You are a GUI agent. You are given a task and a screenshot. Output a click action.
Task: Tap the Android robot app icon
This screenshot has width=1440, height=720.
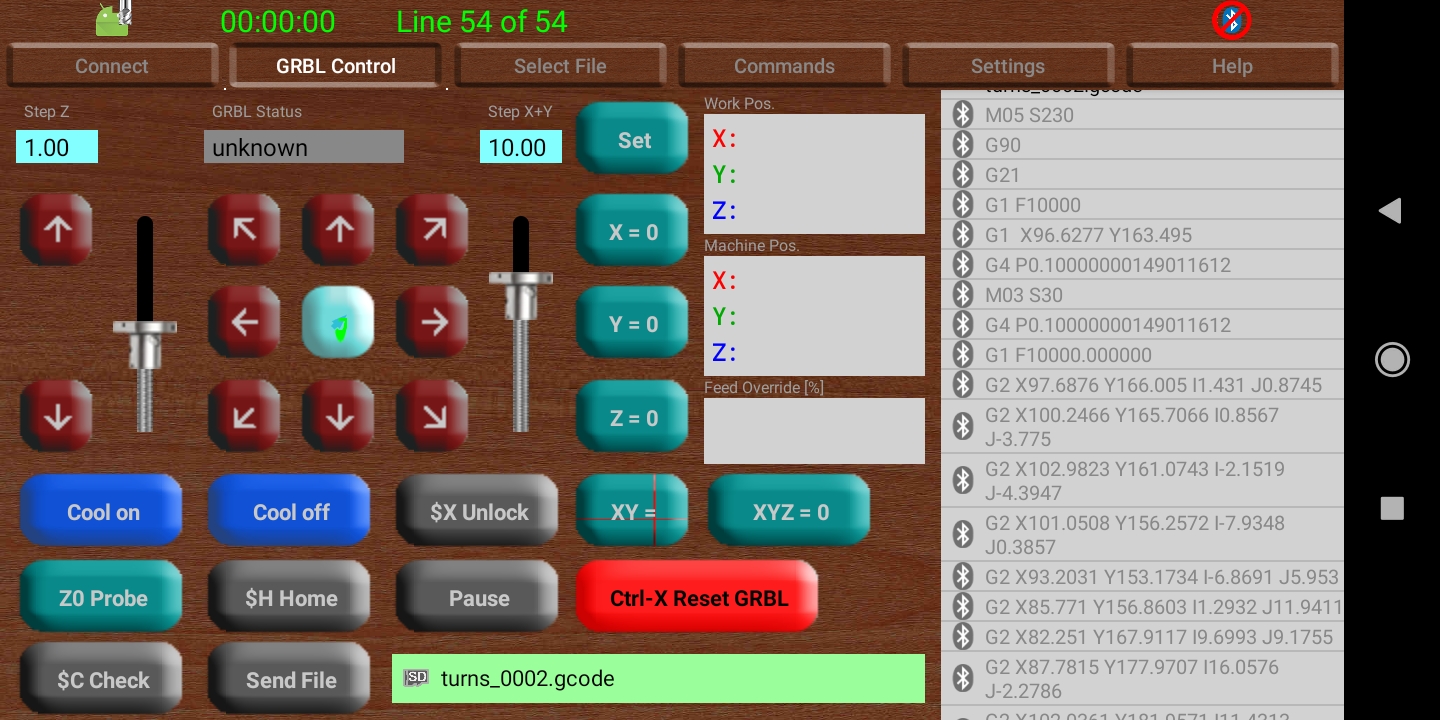(113, 20)
